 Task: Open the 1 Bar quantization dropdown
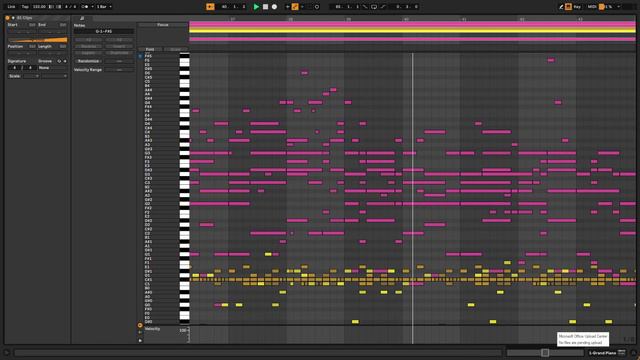(104, 7)
